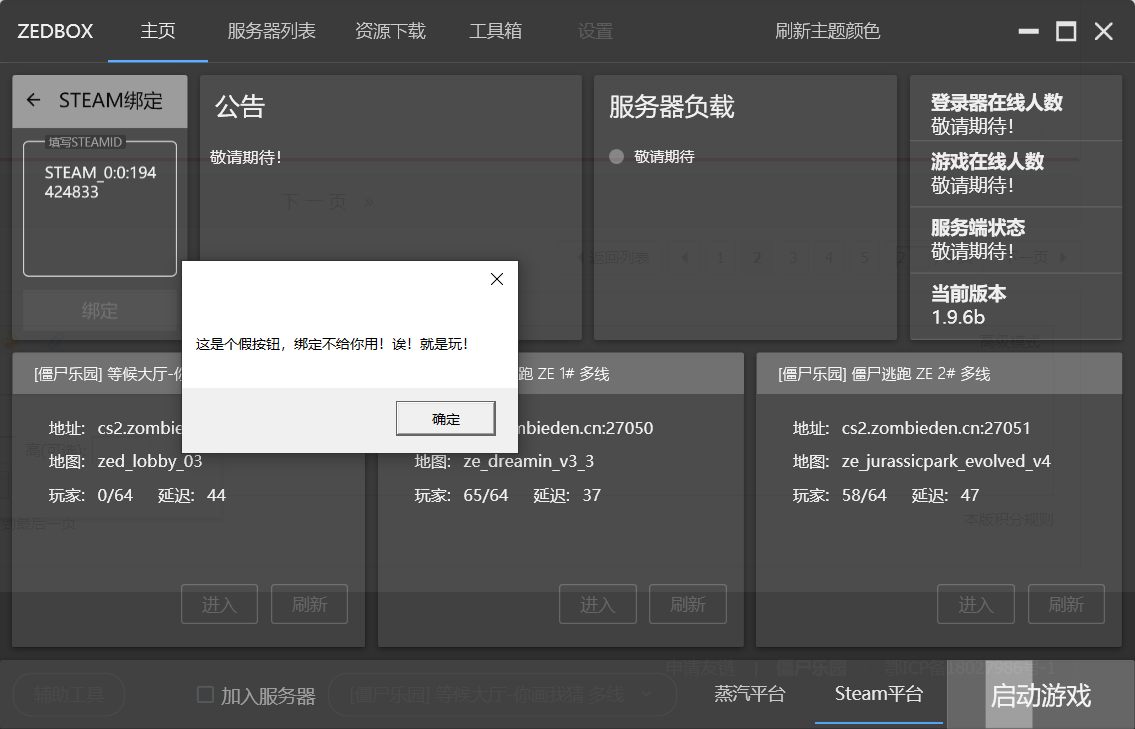Select the Steam平台 platform option

coord(878,695)
